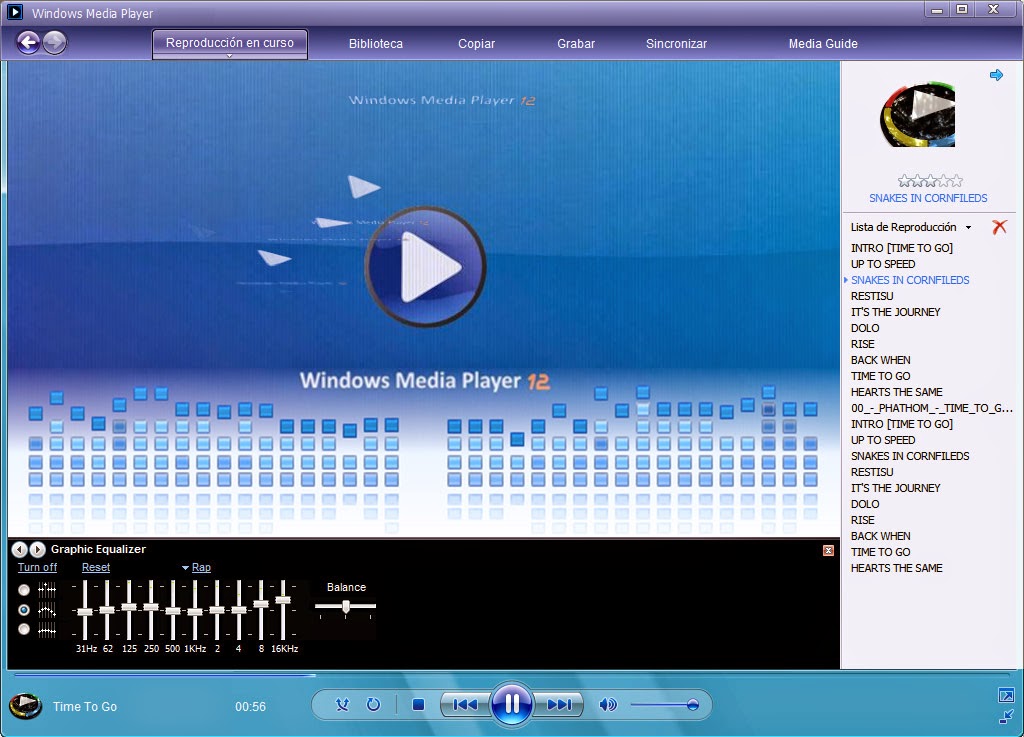Screen dimensions: 1024x737
Task: Open the Sincronizar tab
Action: 676,44
